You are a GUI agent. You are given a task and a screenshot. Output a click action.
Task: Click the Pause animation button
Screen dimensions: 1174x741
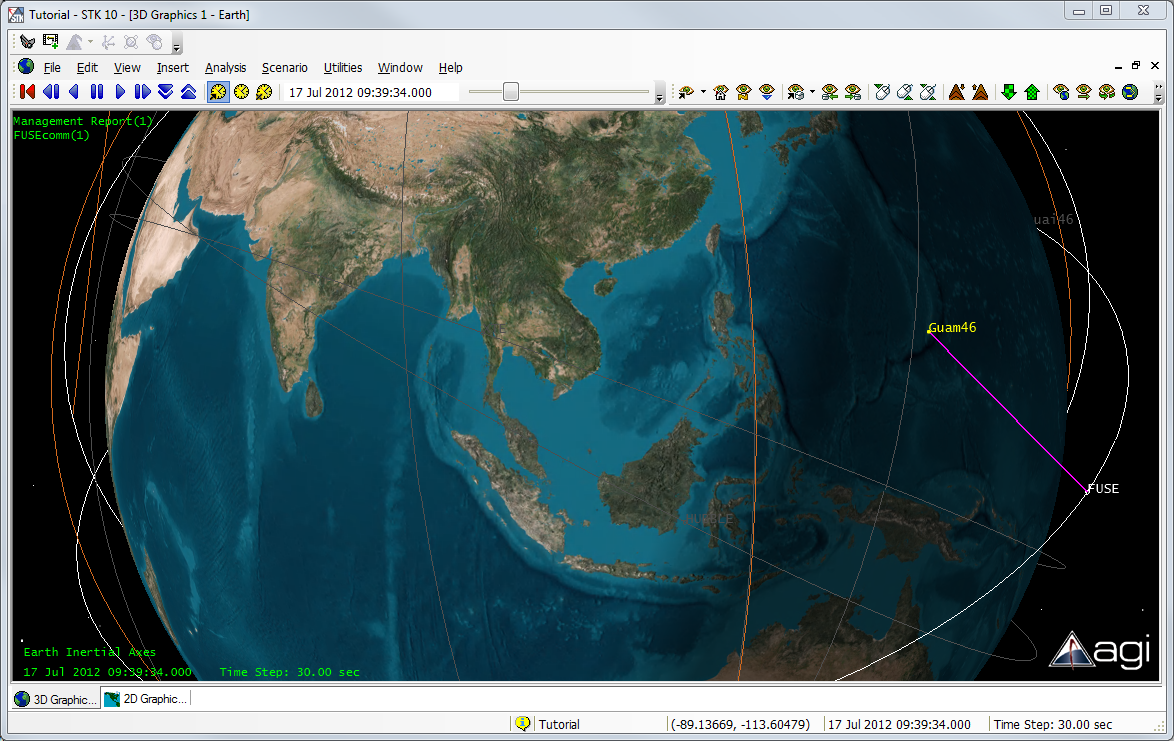[x=97, y=92]
